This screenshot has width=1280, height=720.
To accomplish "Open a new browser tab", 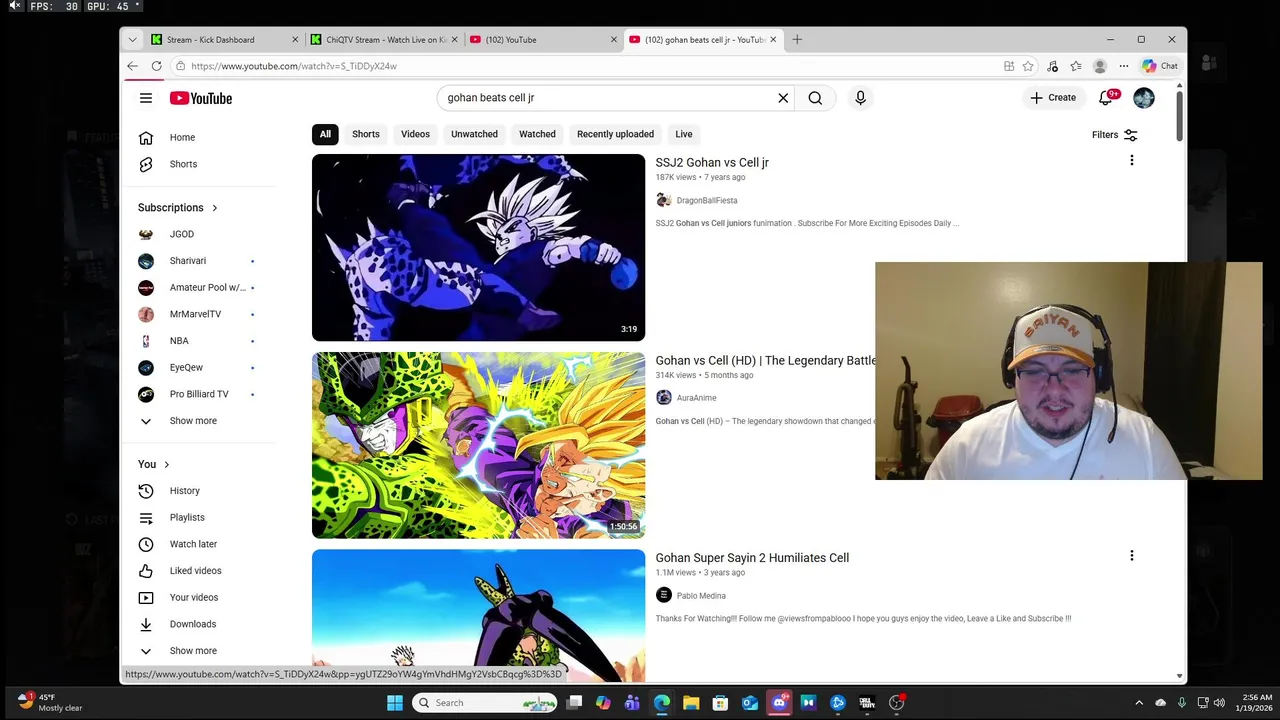I will [x=797, y=40].
